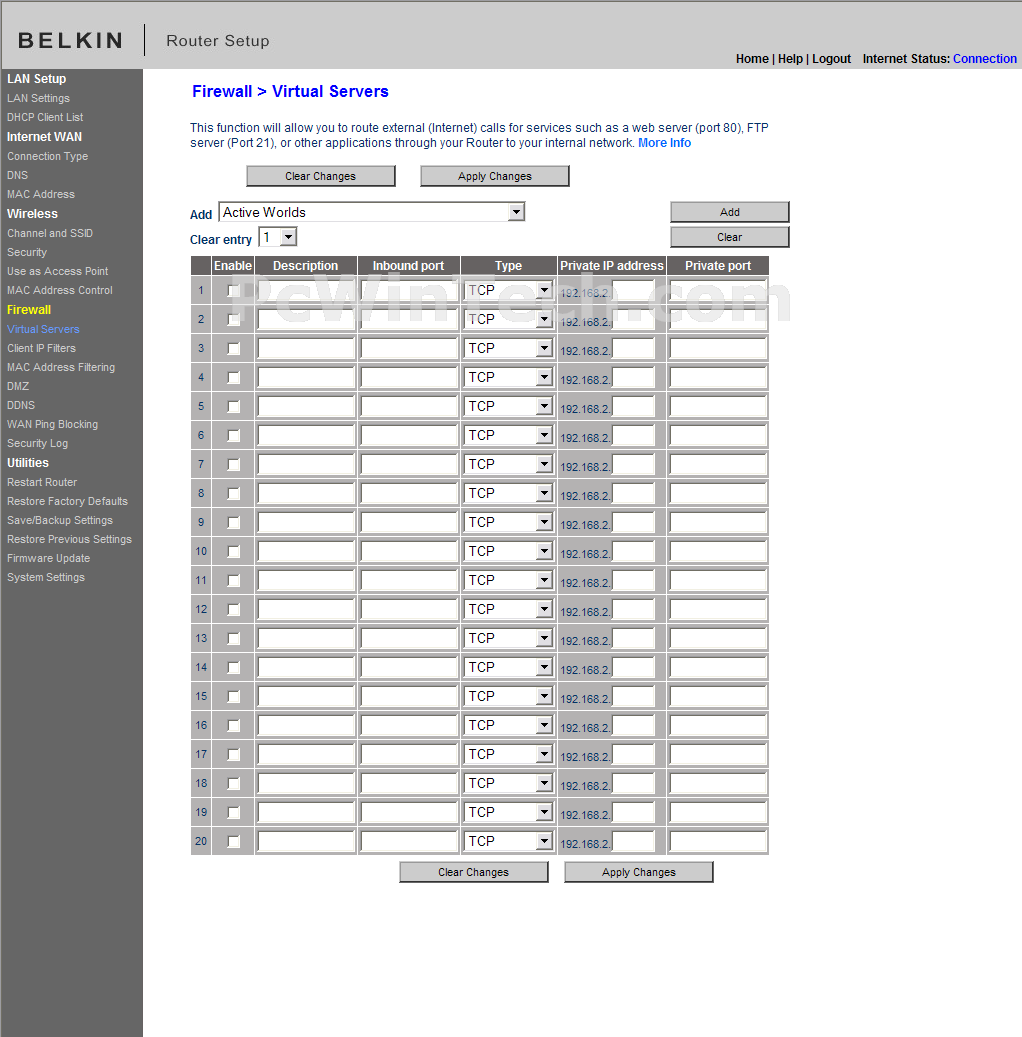Click the bottom Clear Changes button
The height and width of the screenshot is (1037, 1022).
[474, 872]
